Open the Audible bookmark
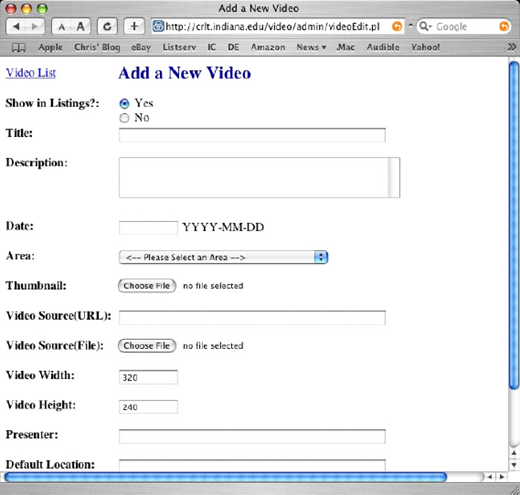 click(x=383, y=47)
